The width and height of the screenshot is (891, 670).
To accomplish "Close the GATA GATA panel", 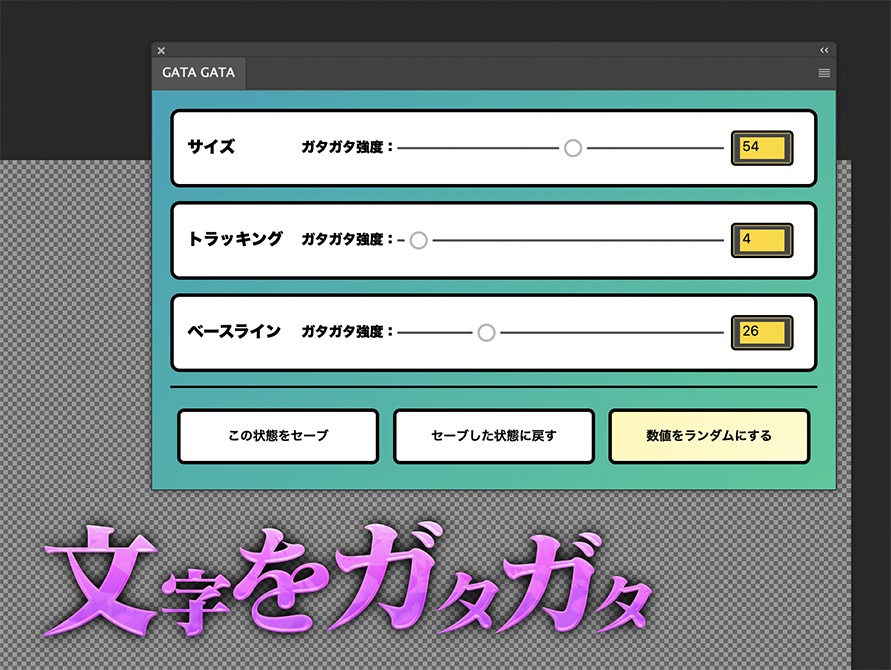I will (x=160, y=50).
